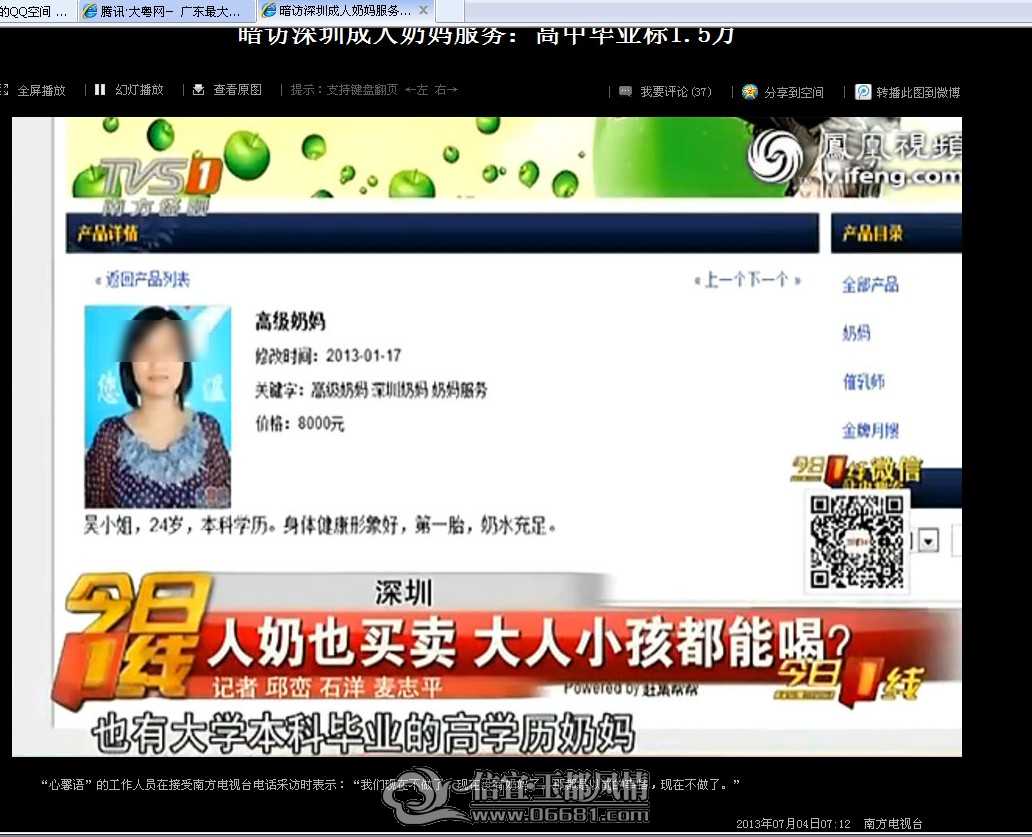Select 奶妈 in the product catalog

(x=856, y=333)
